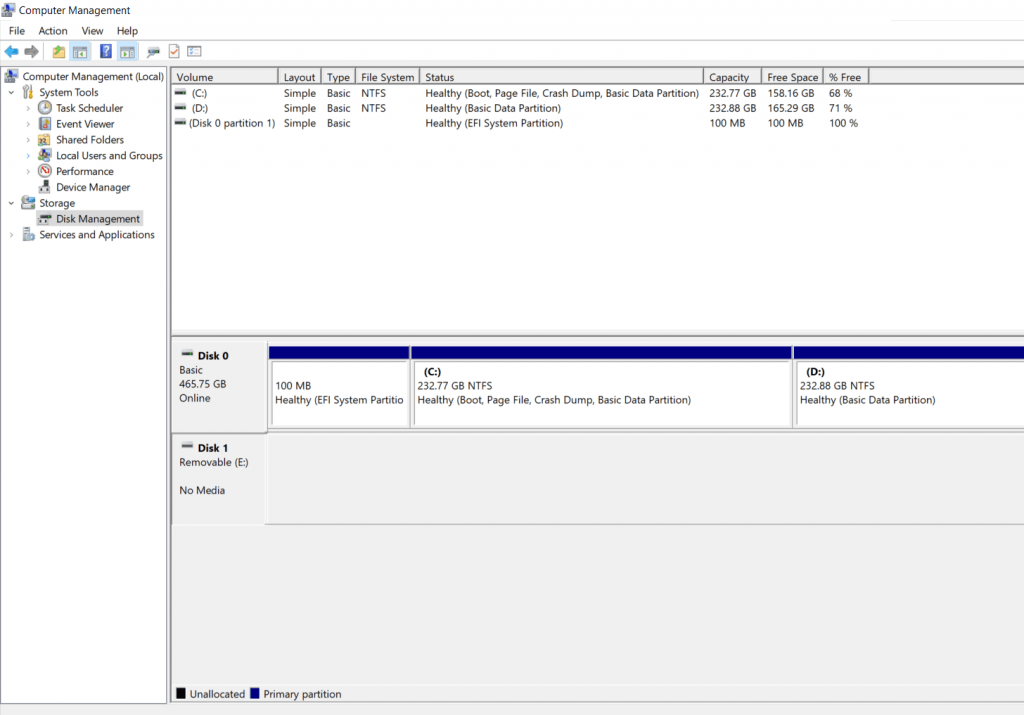Click the up one level folder toolbar icon

(x=59, y=51)
